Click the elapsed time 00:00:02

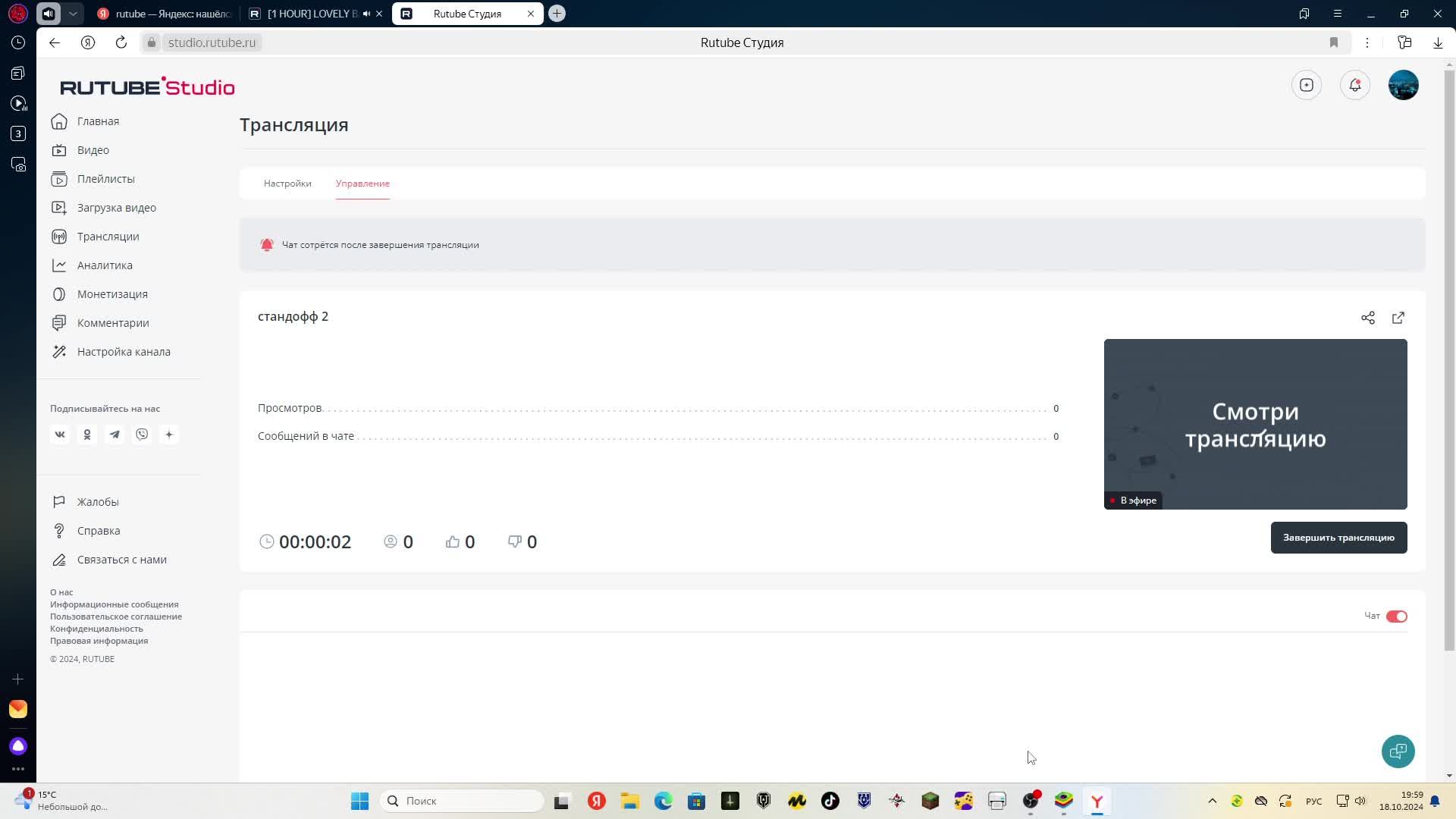(315, 542)
